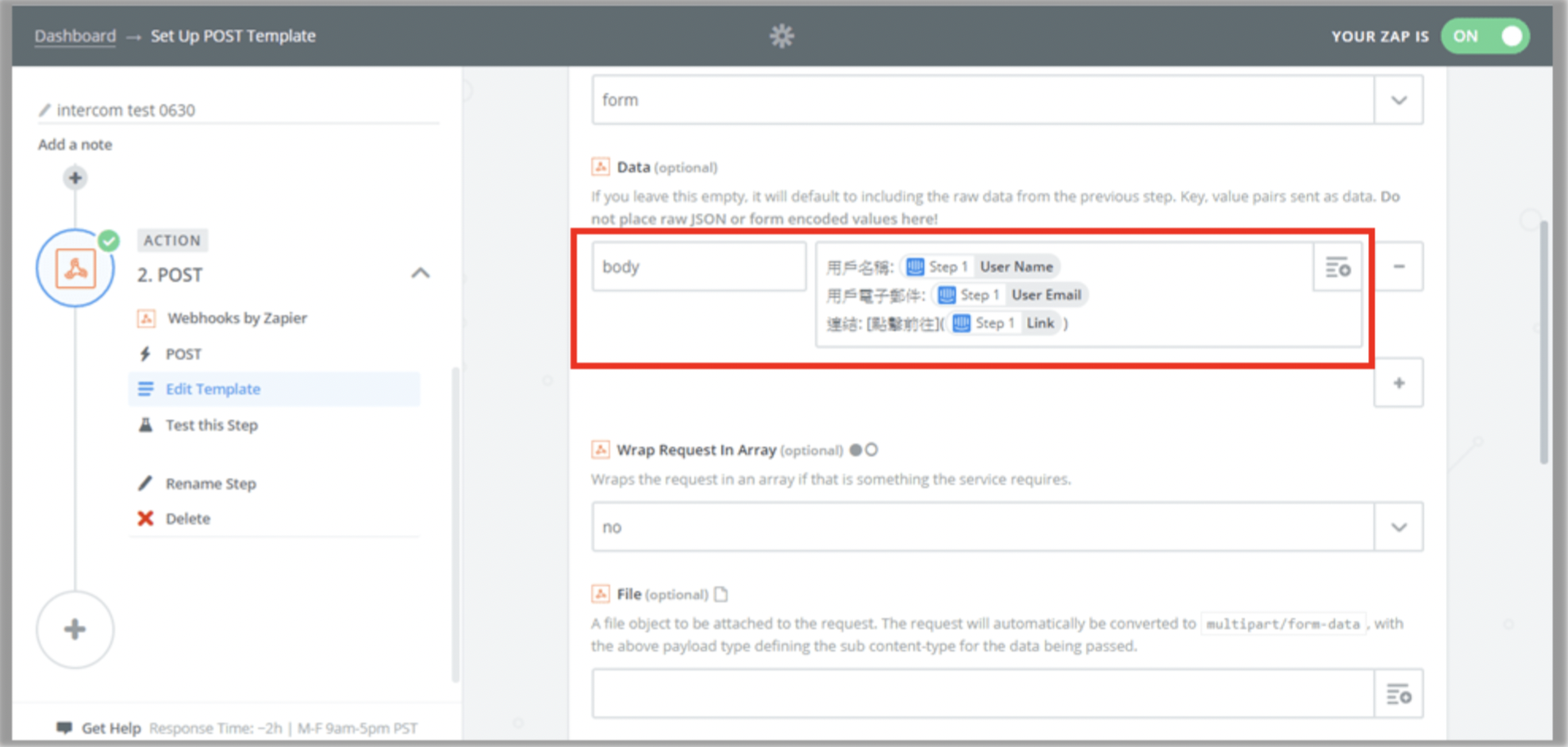Click the green check status badge on step
The width and height of the screenshot is (1568, 747).
[x=109, y=240]
